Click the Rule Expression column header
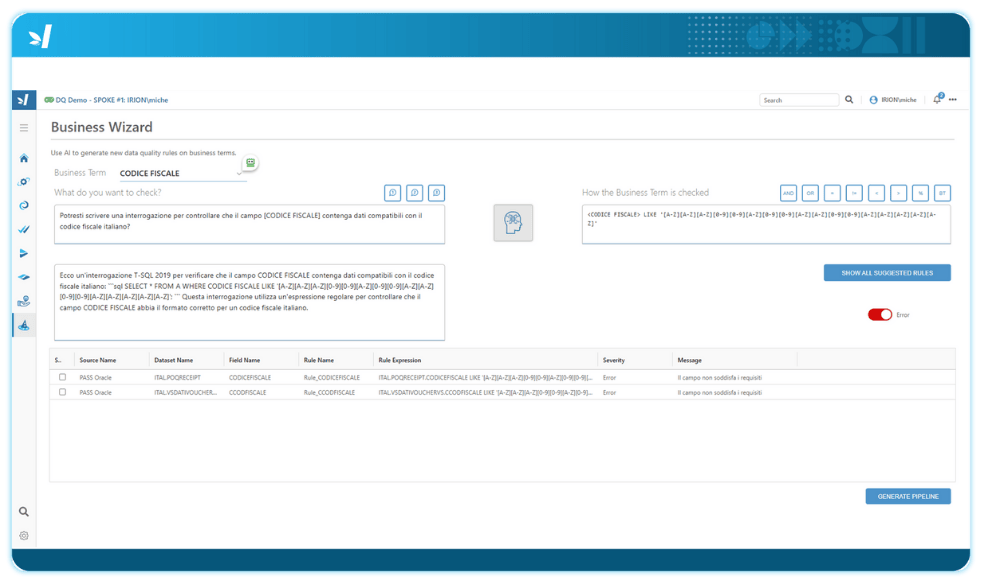Image resolution: width=983 pixels, height=582 pixels. tap(399, 360)
